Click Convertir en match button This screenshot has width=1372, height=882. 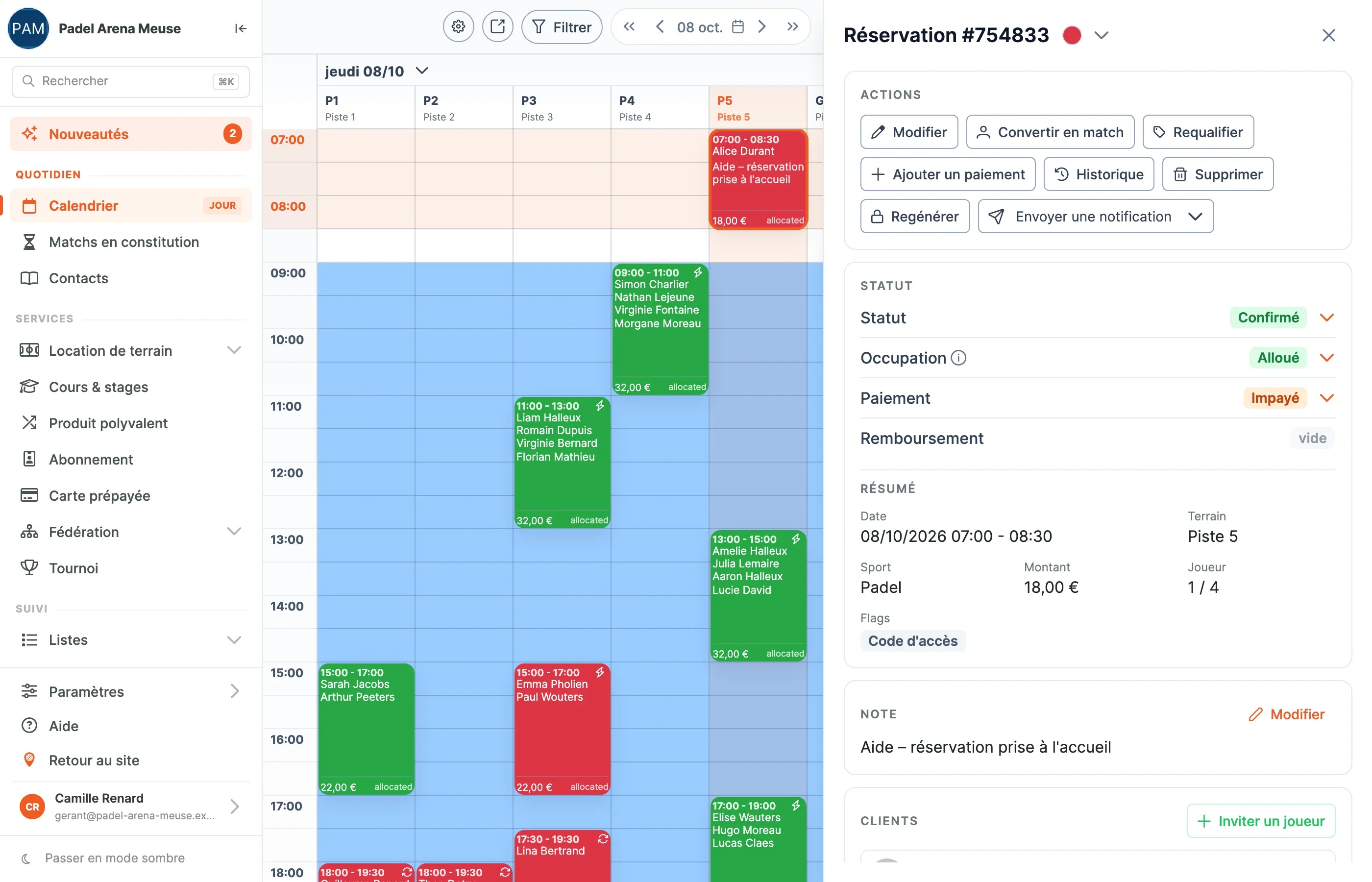point(1050,132)
